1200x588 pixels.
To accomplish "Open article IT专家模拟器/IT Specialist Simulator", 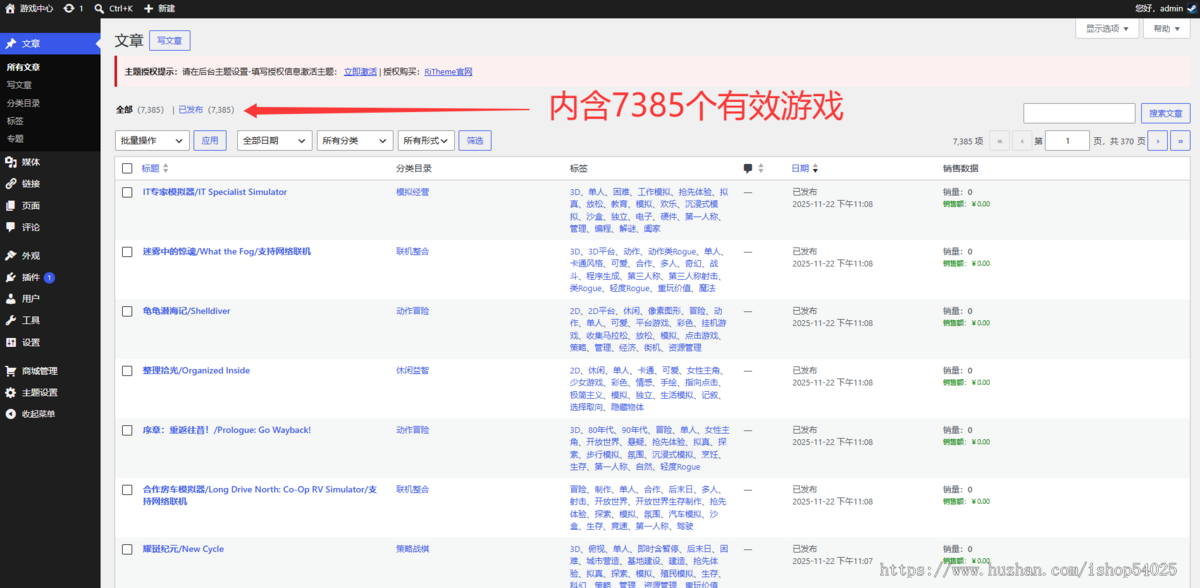I will [215, 192].
